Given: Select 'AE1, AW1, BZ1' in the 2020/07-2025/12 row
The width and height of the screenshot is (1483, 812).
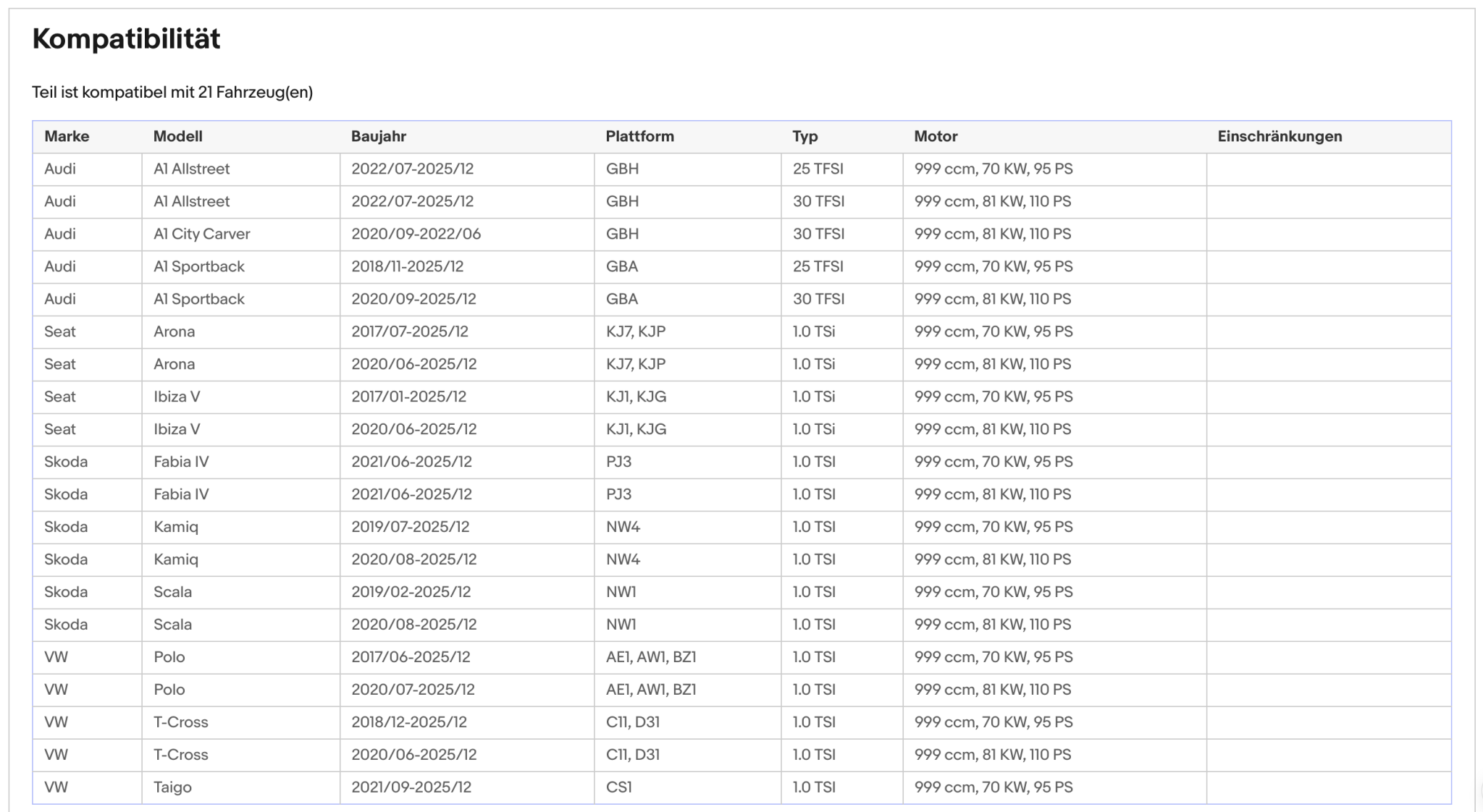Looking at the screenshot, I should pyautogui.click(x=651, y=690).
